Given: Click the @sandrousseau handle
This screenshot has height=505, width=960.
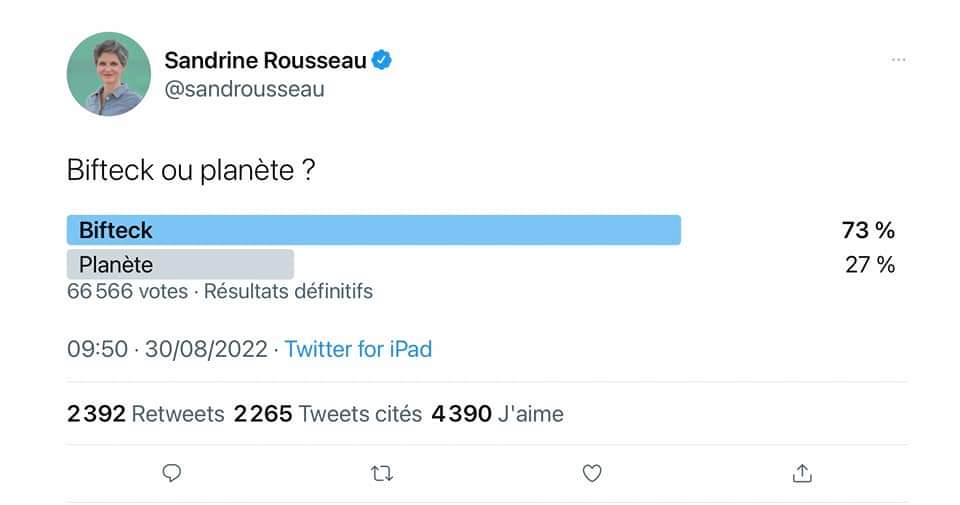Looking at the screenshot, I should coord(244,89).
